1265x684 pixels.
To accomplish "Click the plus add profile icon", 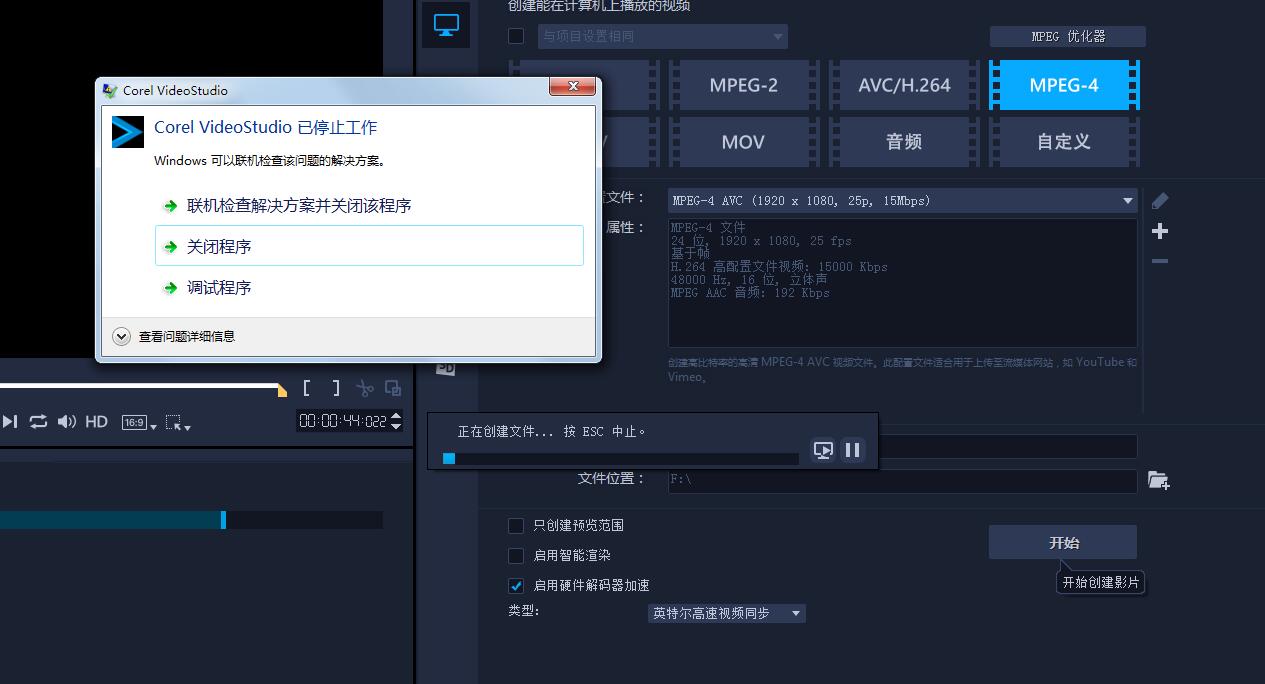I will coord(1160,231).
